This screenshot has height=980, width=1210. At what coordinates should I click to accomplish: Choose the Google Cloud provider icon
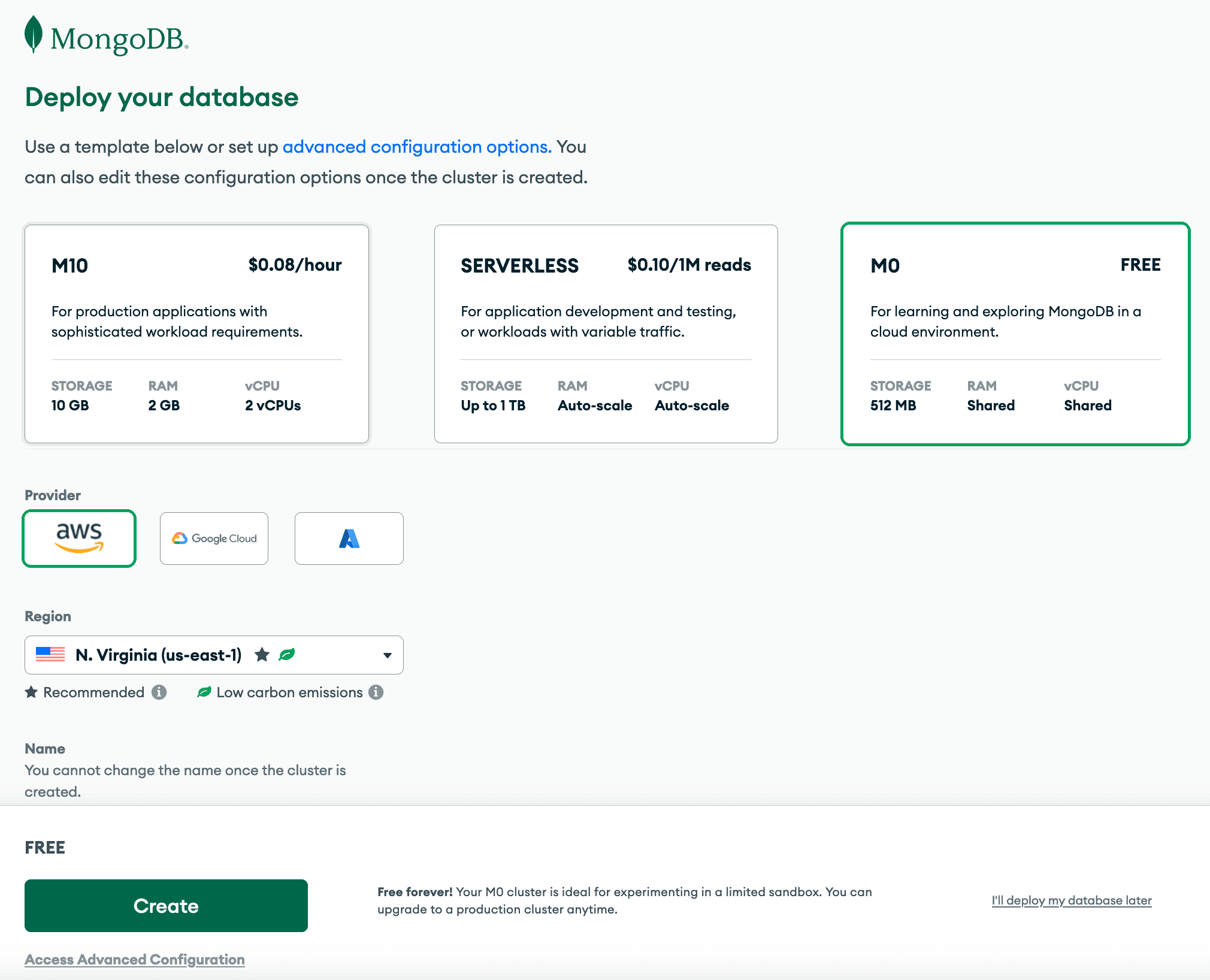214,538
